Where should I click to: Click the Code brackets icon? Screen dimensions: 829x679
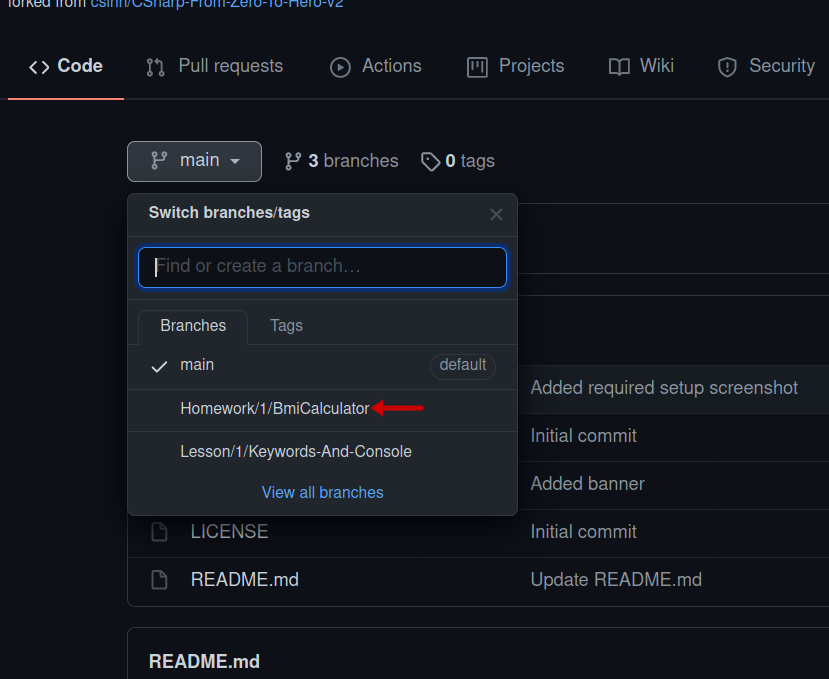coord(39,67)
